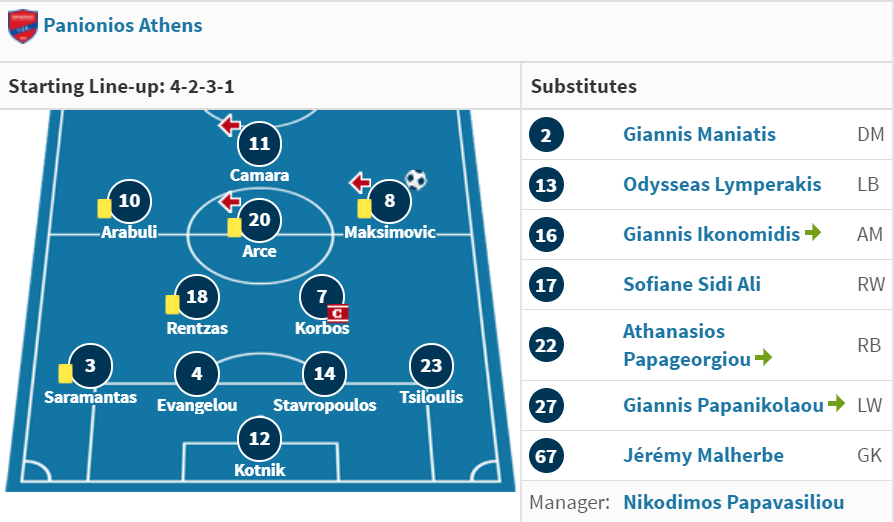The image size is (894, 522).
Task: Open Panionios Athens team page link
Action: point(123,26)
